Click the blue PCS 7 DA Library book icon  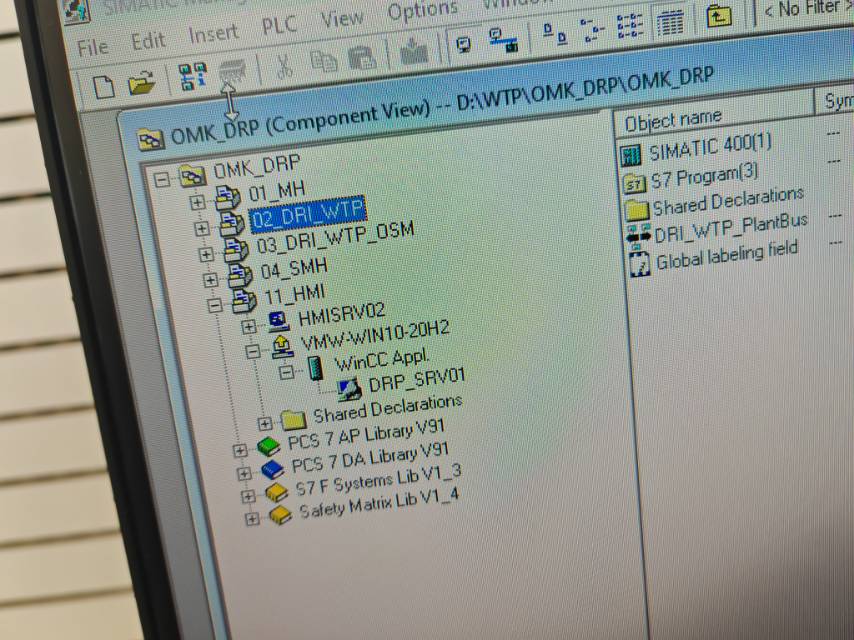point(272,470)
